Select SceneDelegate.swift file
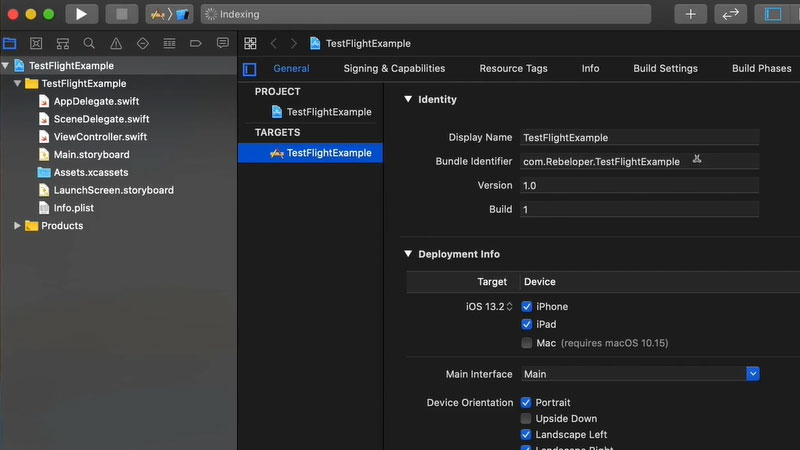Viewport: 800px width, 450px height. (x=101, y=119)
